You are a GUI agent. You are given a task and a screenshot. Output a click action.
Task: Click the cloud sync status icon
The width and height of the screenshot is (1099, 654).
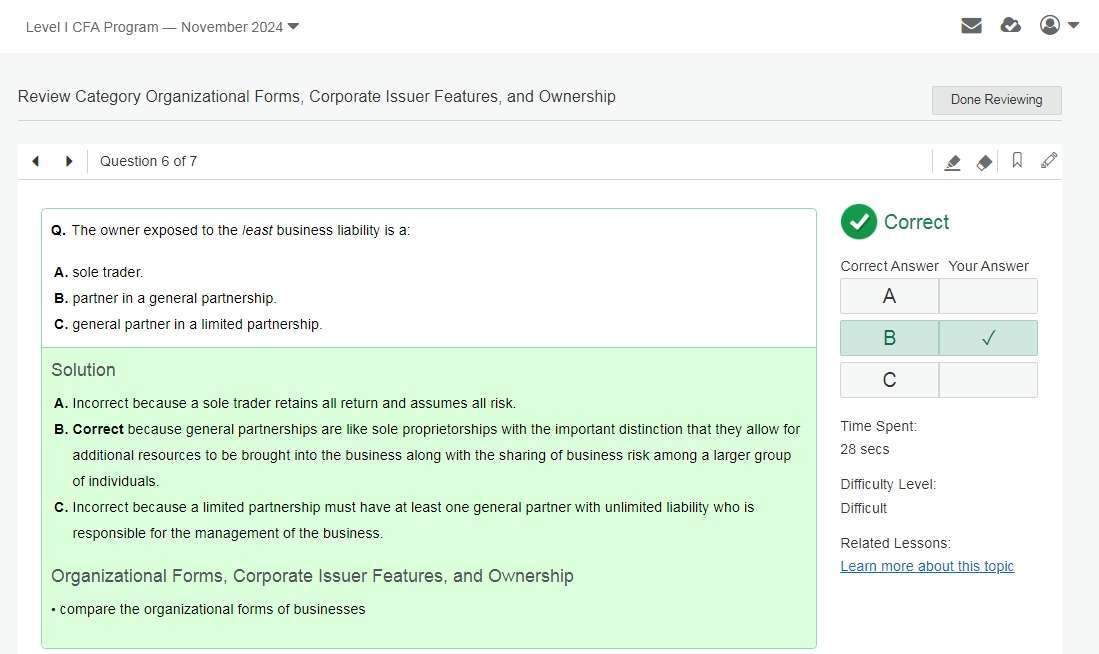coord(1011,26)
